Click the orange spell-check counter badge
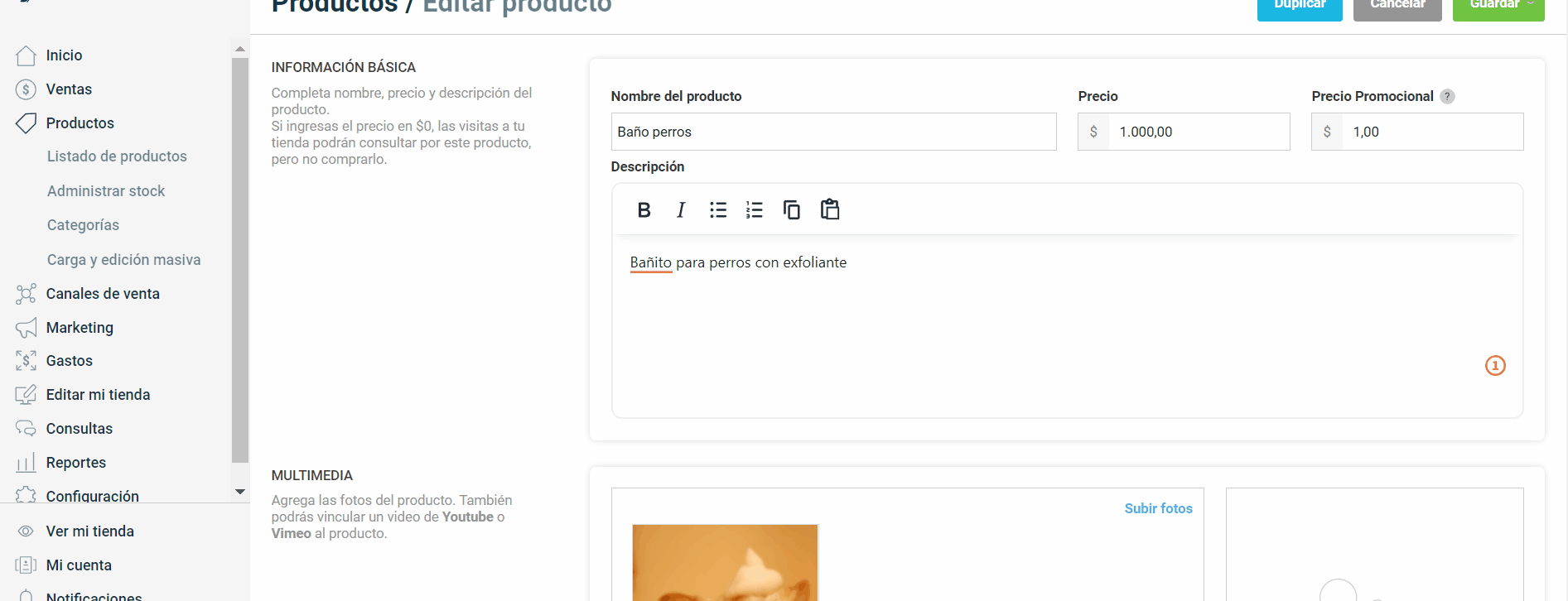This screenshot has height=601, width=1568. [x=1495, y=366]
